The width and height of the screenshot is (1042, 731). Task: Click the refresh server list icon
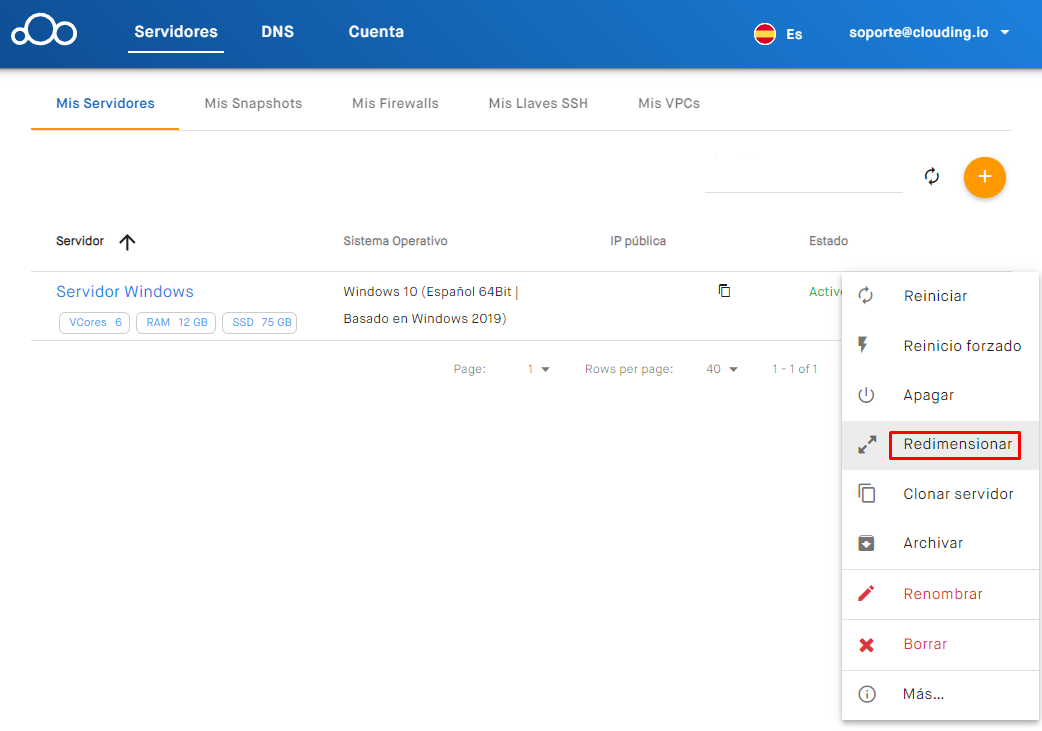point(932,177)
